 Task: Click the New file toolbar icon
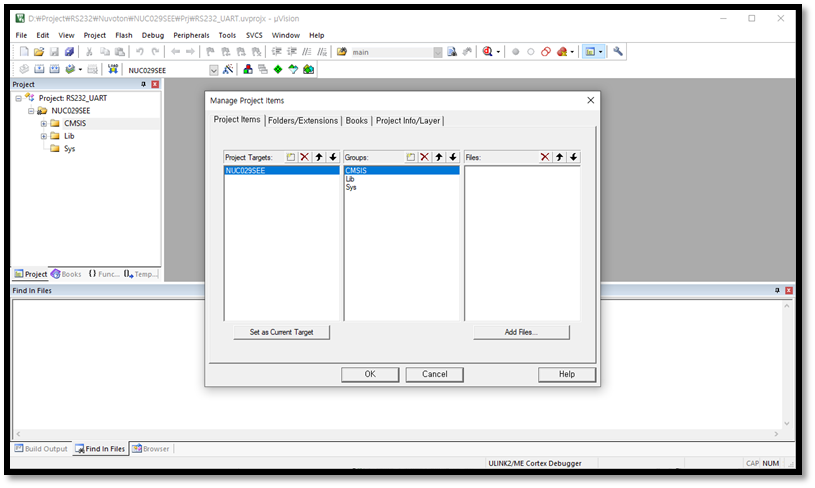(x=24, y=51)
